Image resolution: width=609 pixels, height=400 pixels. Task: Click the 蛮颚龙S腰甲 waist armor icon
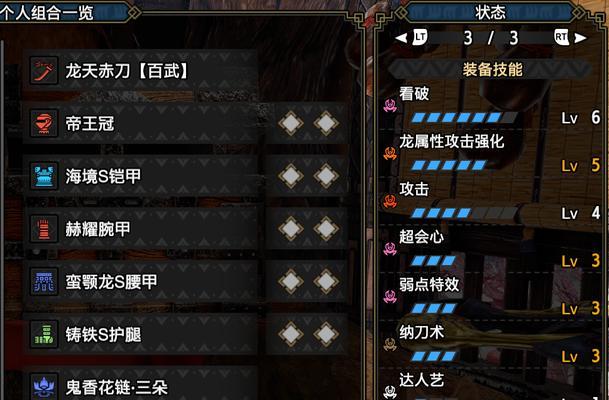(44, 282)
